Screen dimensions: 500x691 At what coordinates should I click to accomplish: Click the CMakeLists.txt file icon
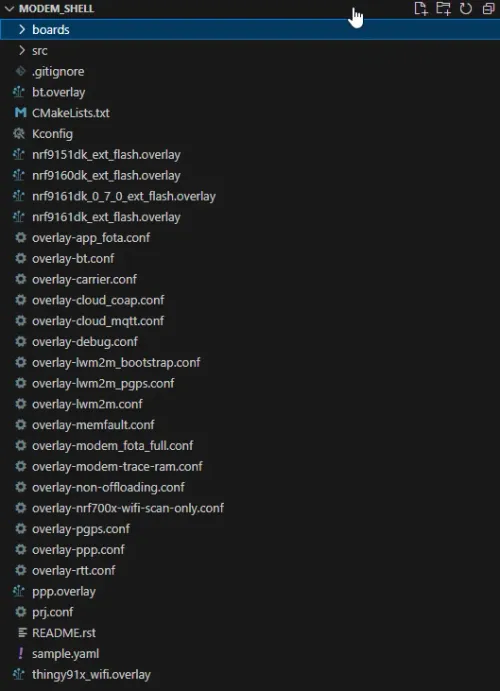coord(20,113)
